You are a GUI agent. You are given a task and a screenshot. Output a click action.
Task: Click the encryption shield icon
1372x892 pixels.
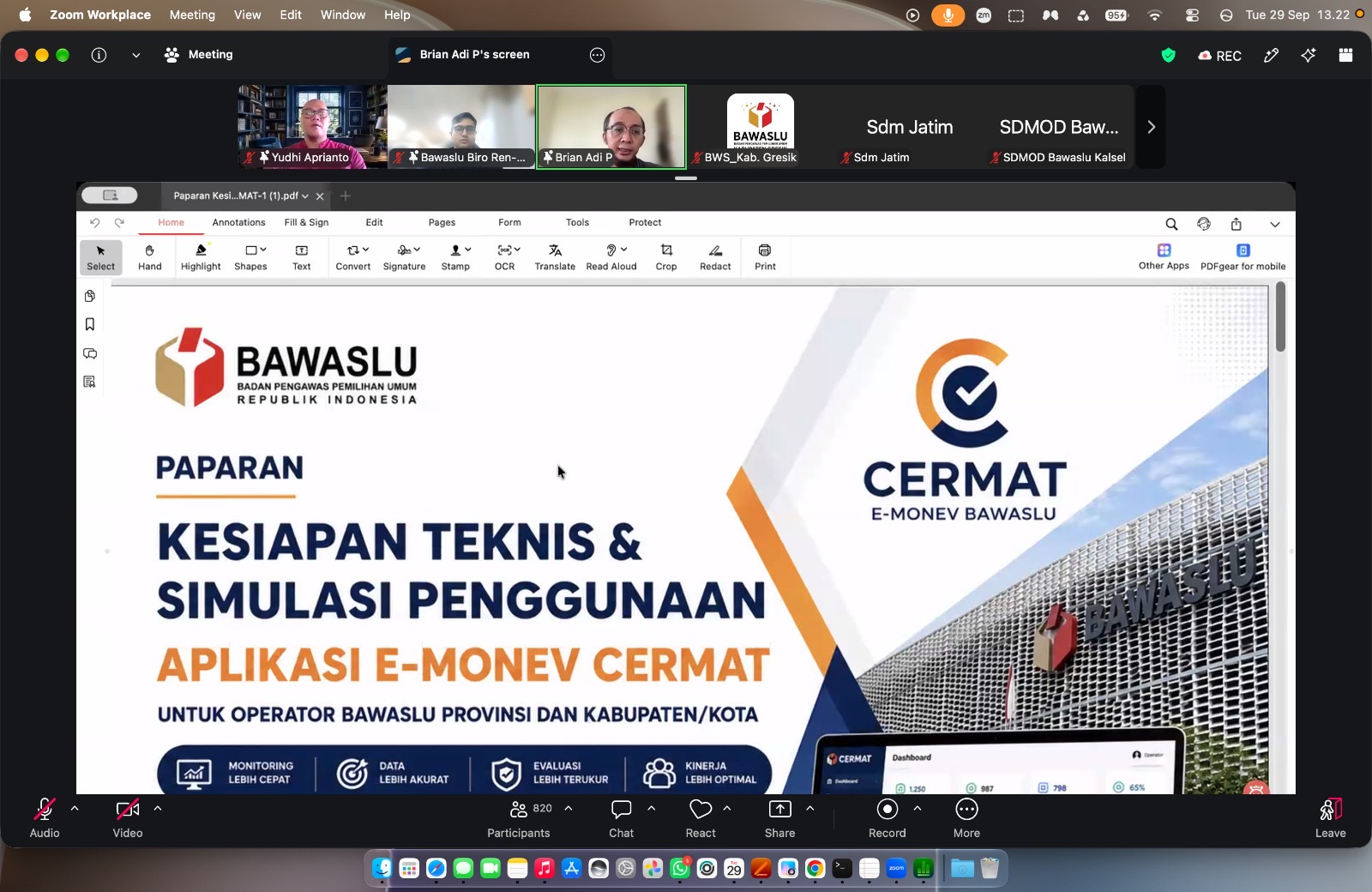click(1168, 55)
